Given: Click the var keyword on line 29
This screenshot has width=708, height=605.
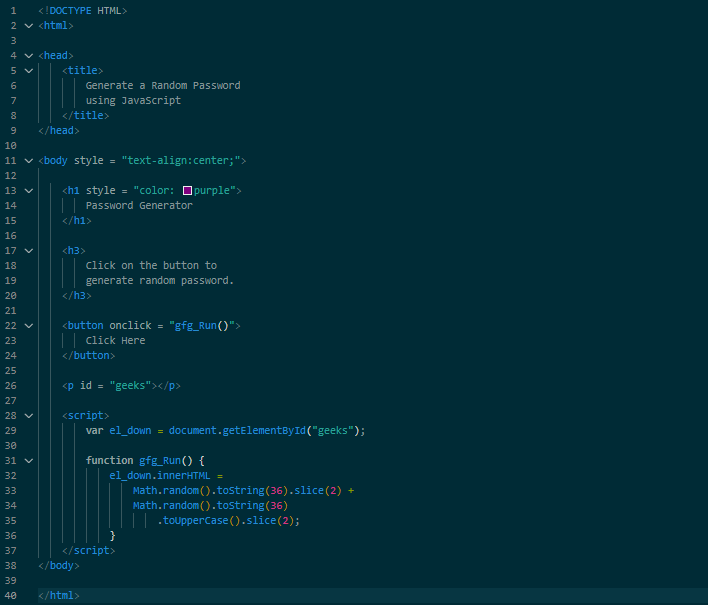Looking at the screenshot, I should click(94, 431).
